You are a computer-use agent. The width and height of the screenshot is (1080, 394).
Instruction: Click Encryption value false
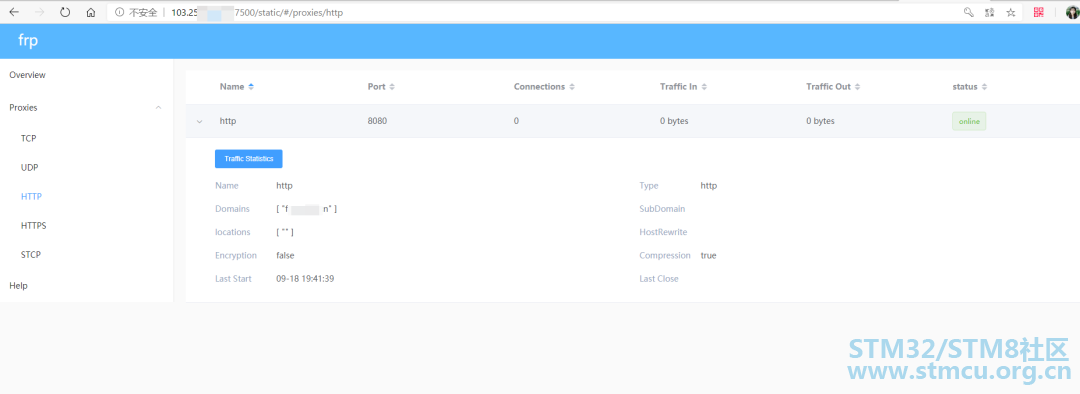[285, 256]
